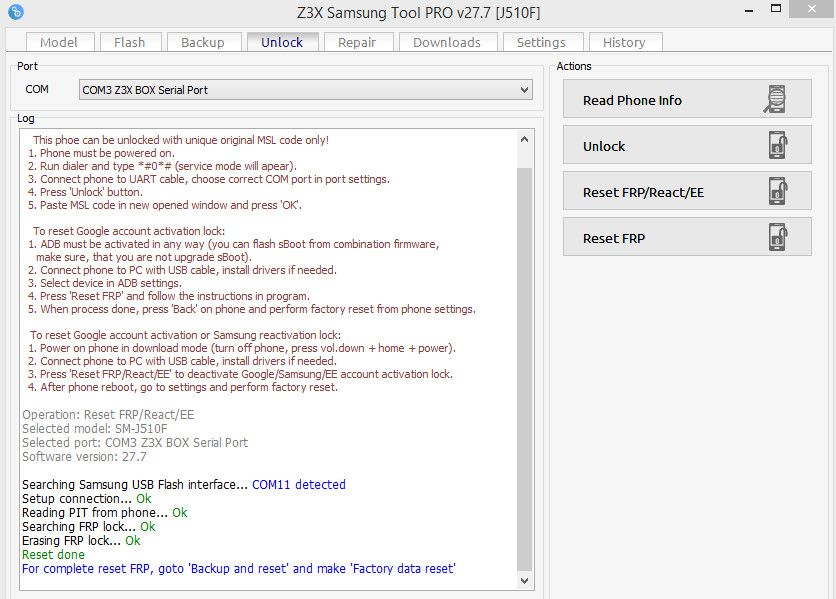Open the Repair tab
Viewport: 836px width, 599px height.
[x=357, y=42]
